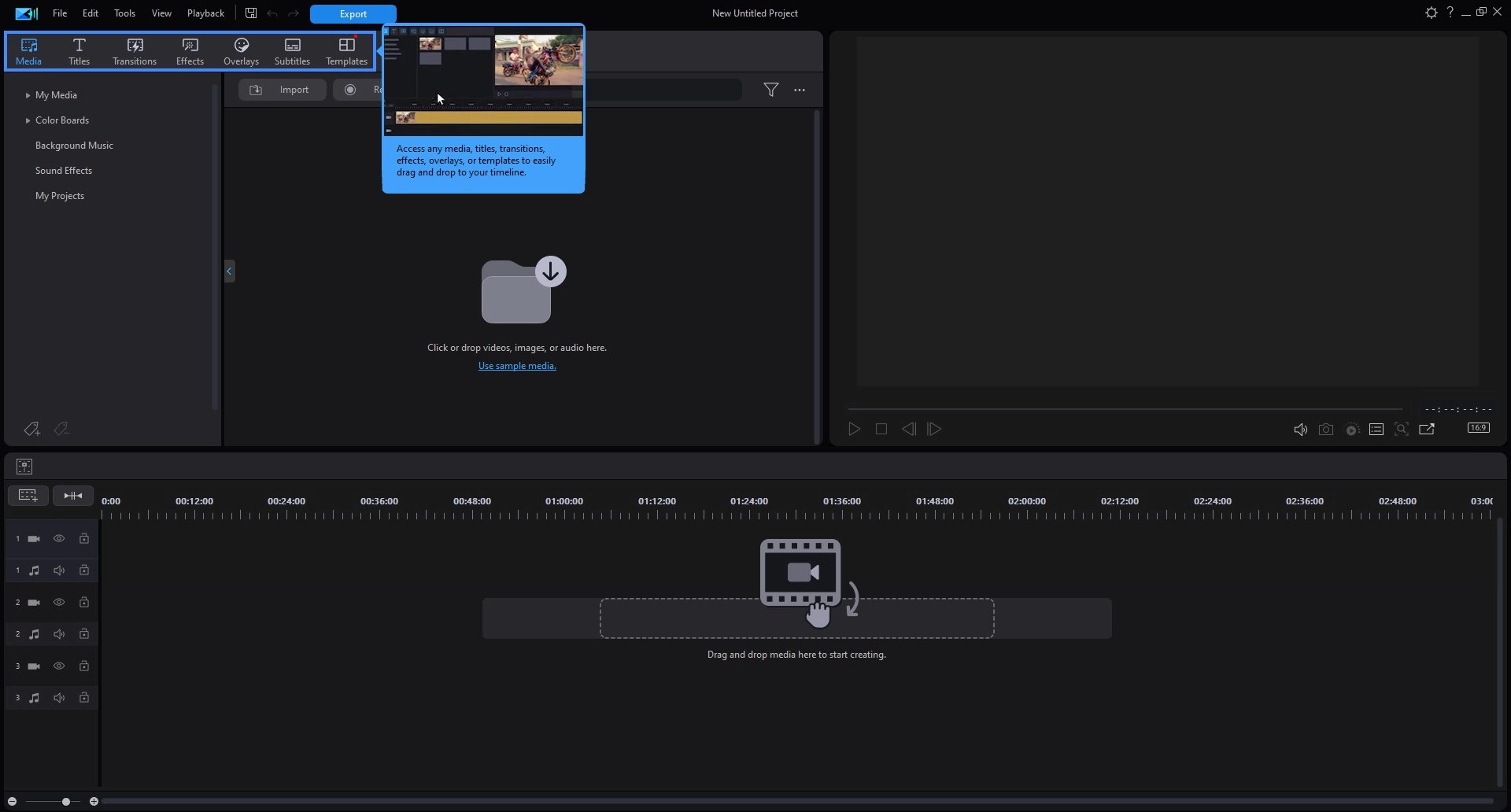Switch to the Templates tab
Image resolution: width=1511 pixels, height=812 pixels.
pos(346,51)
